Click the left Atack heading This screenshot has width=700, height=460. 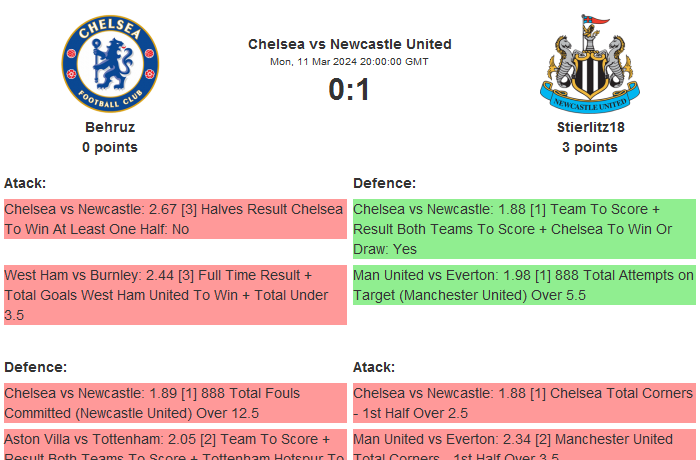(25, 183)
